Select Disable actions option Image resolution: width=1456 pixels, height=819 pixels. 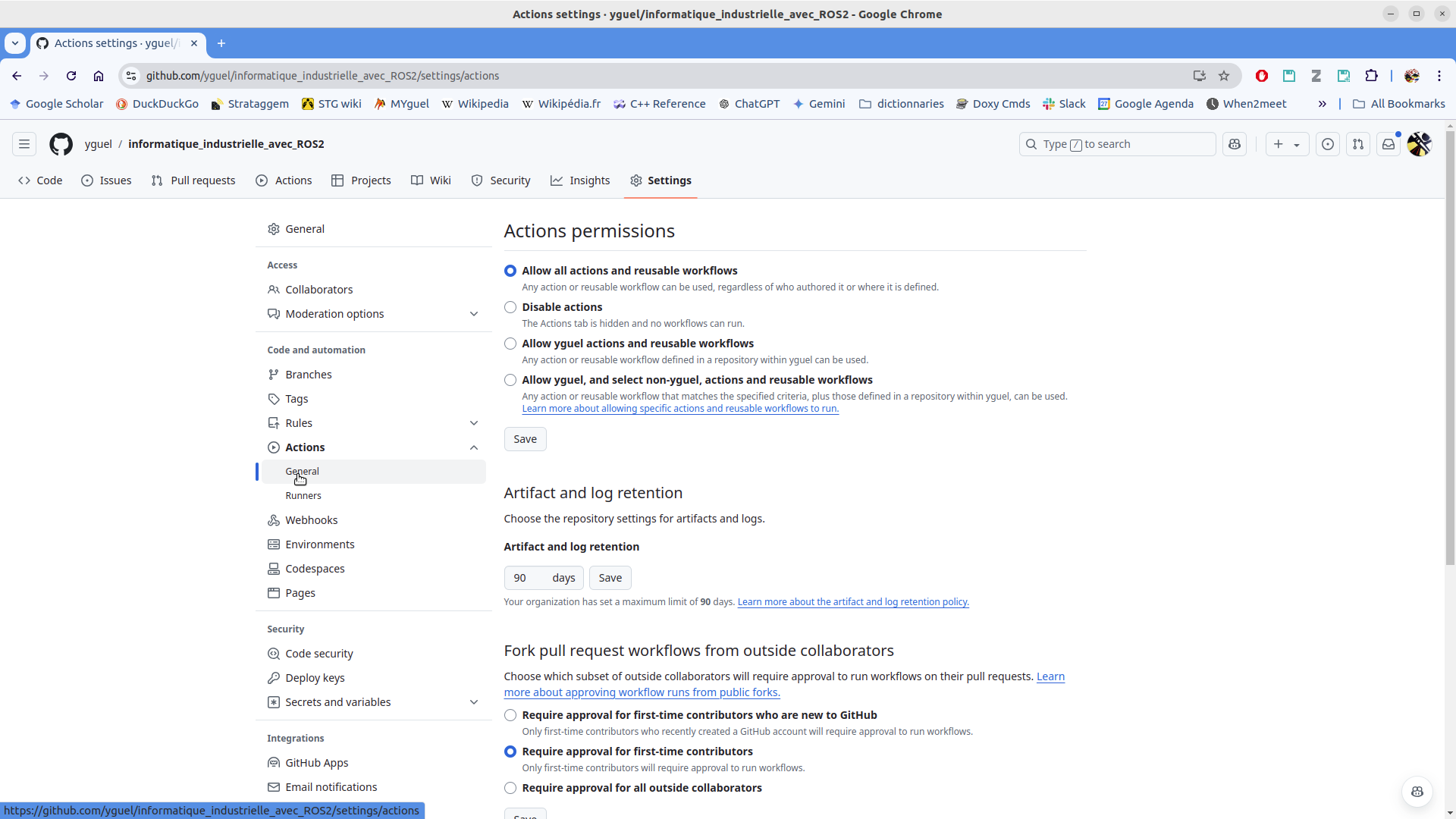click(510, 307)
